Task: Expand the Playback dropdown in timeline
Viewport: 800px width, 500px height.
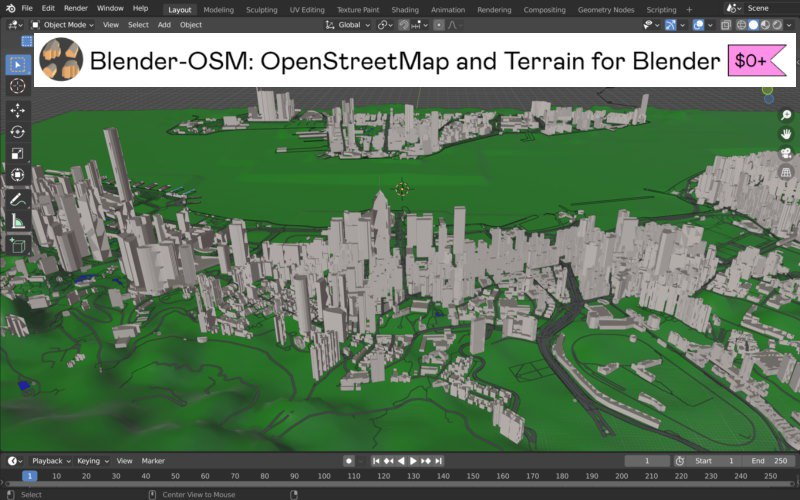Action: (50, 461)
